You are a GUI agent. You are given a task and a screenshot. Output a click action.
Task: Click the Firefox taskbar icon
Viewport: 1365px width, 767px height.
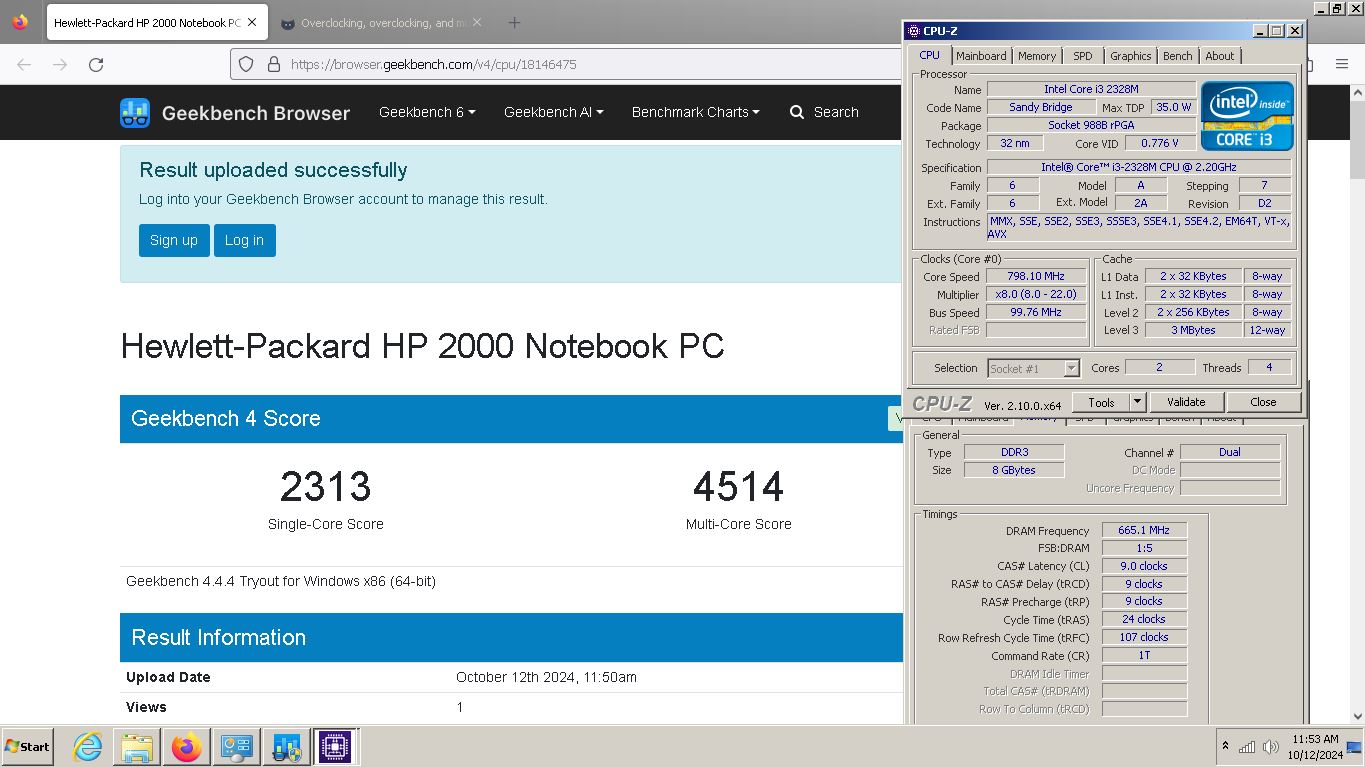[x=186, y=747]
